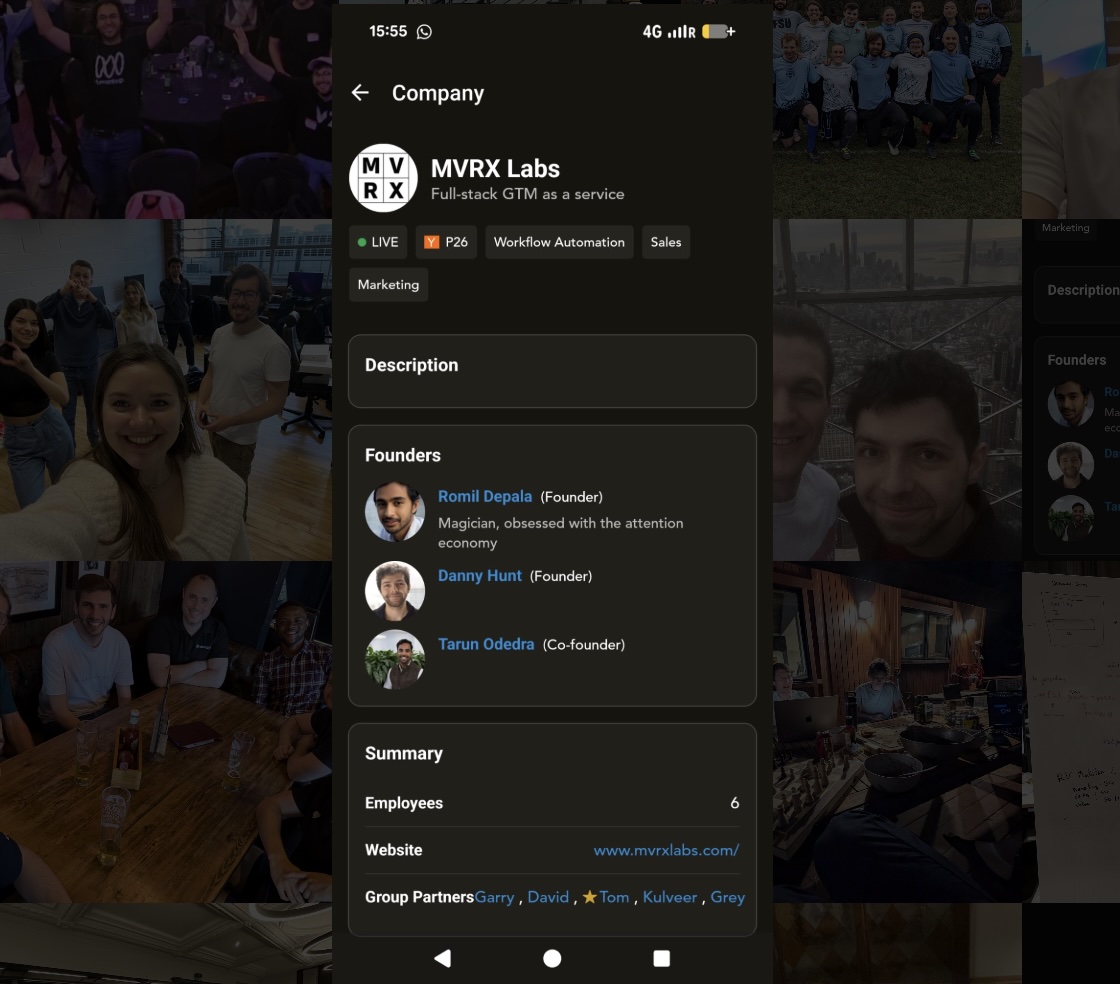Tap the Summary section heading
The height and width of the screenshot is (984, 1120).
point(404,753)
